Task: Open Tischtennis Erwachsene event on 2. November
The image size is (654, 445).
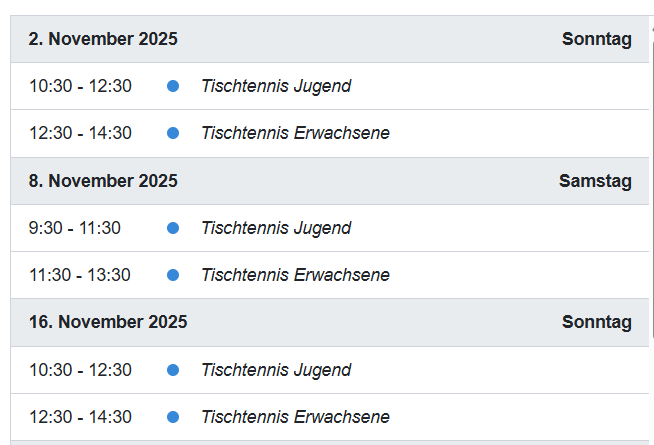Action: pos(295,133)
